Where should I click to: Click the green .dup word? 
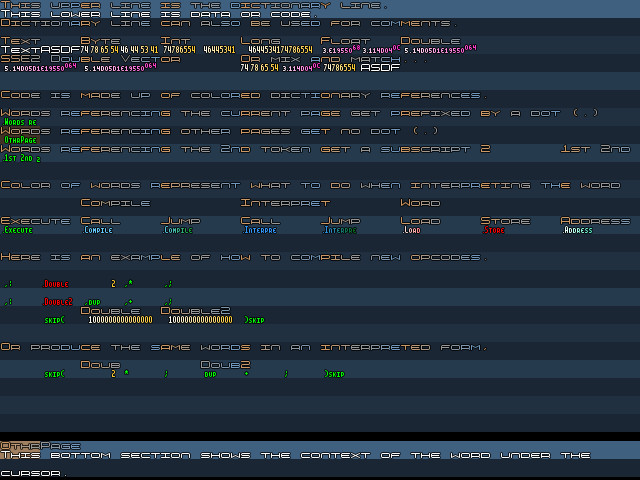click(92, 302)
